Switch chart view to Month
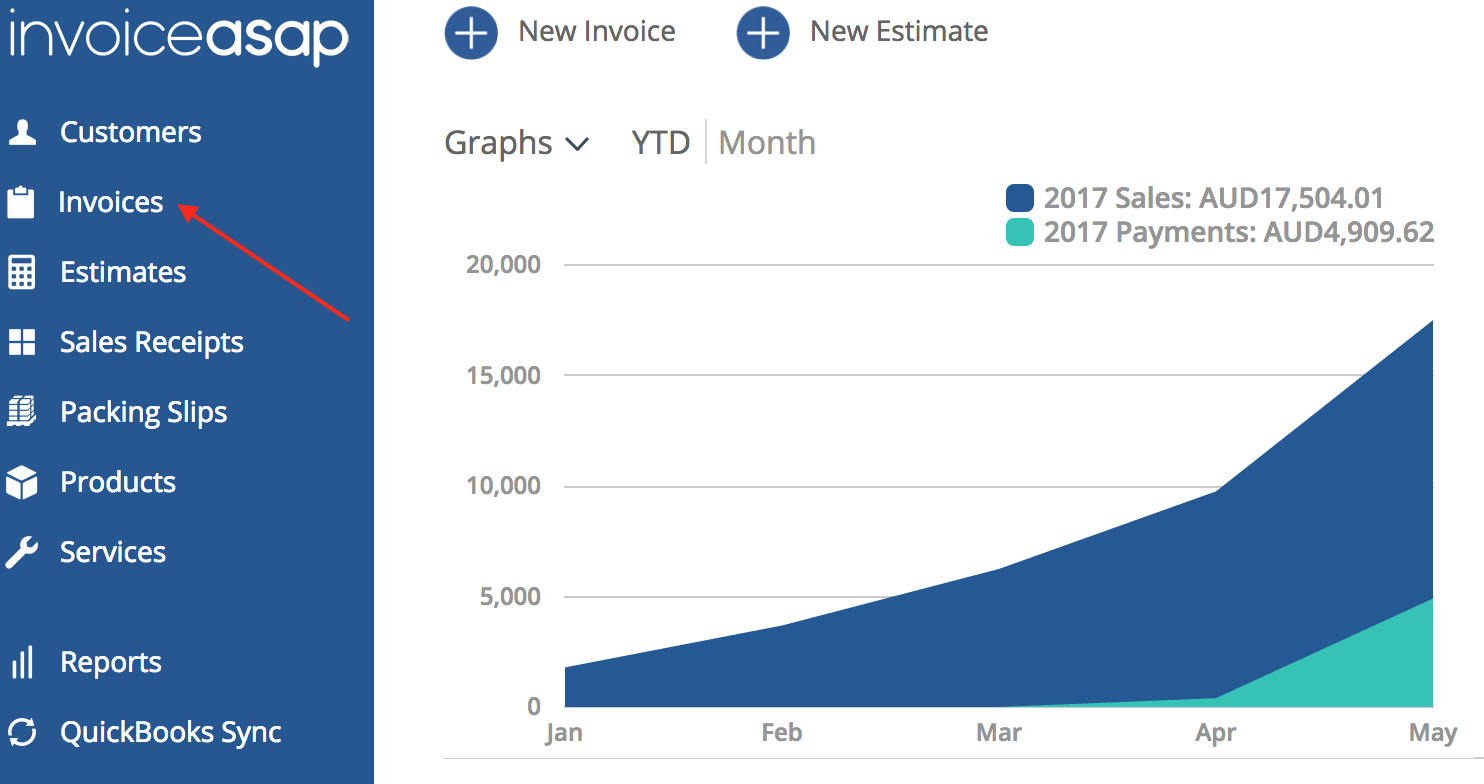Image resolution: width=1484 pixels, height=784 pixels. (x=766, y=142)
